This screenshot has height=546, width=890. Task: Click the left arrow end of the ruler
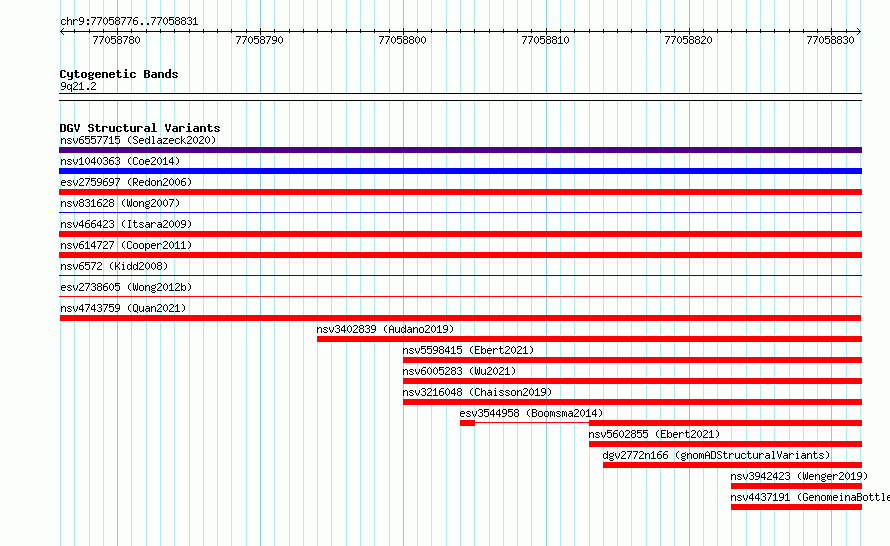click(x=62, y=32)
